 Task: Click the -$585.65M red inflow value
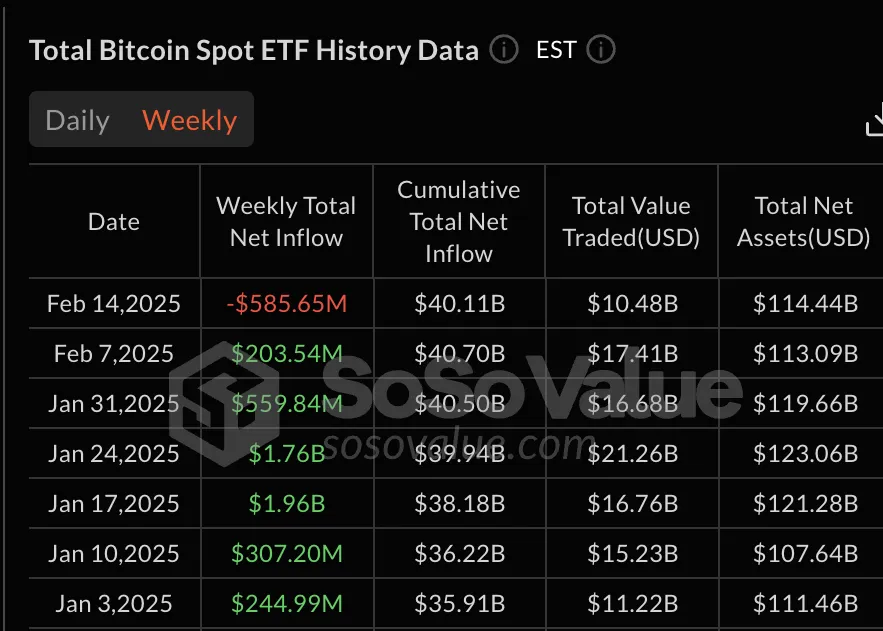point(286,303)
